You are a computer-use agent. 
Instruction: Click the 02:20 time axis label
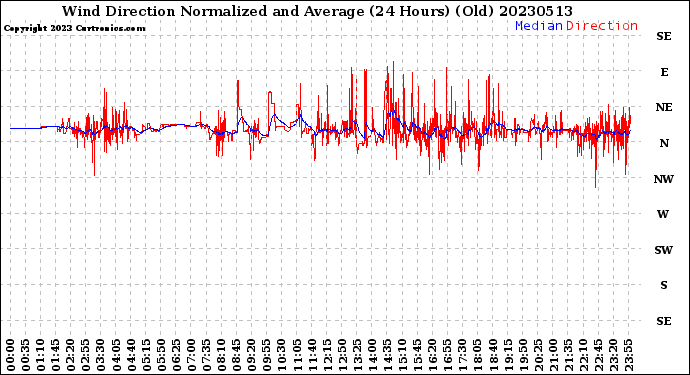tap(71, 355)
